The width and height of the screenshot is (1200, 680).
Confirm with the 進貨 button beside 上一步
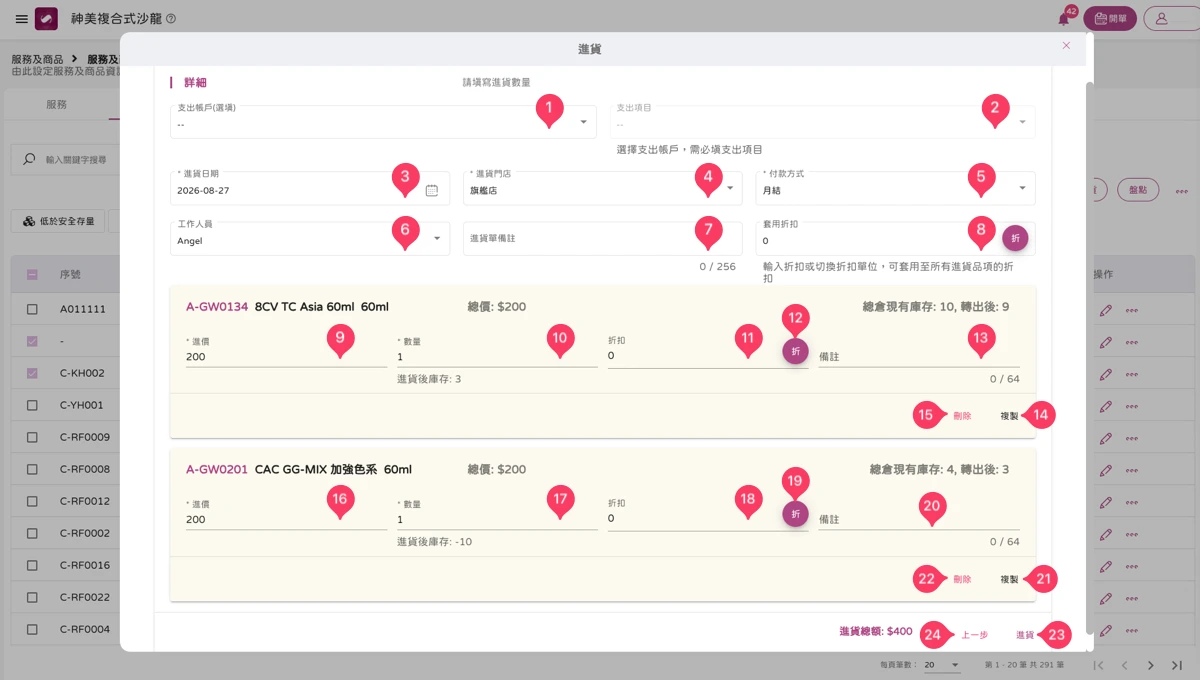tap(1025, 635)
